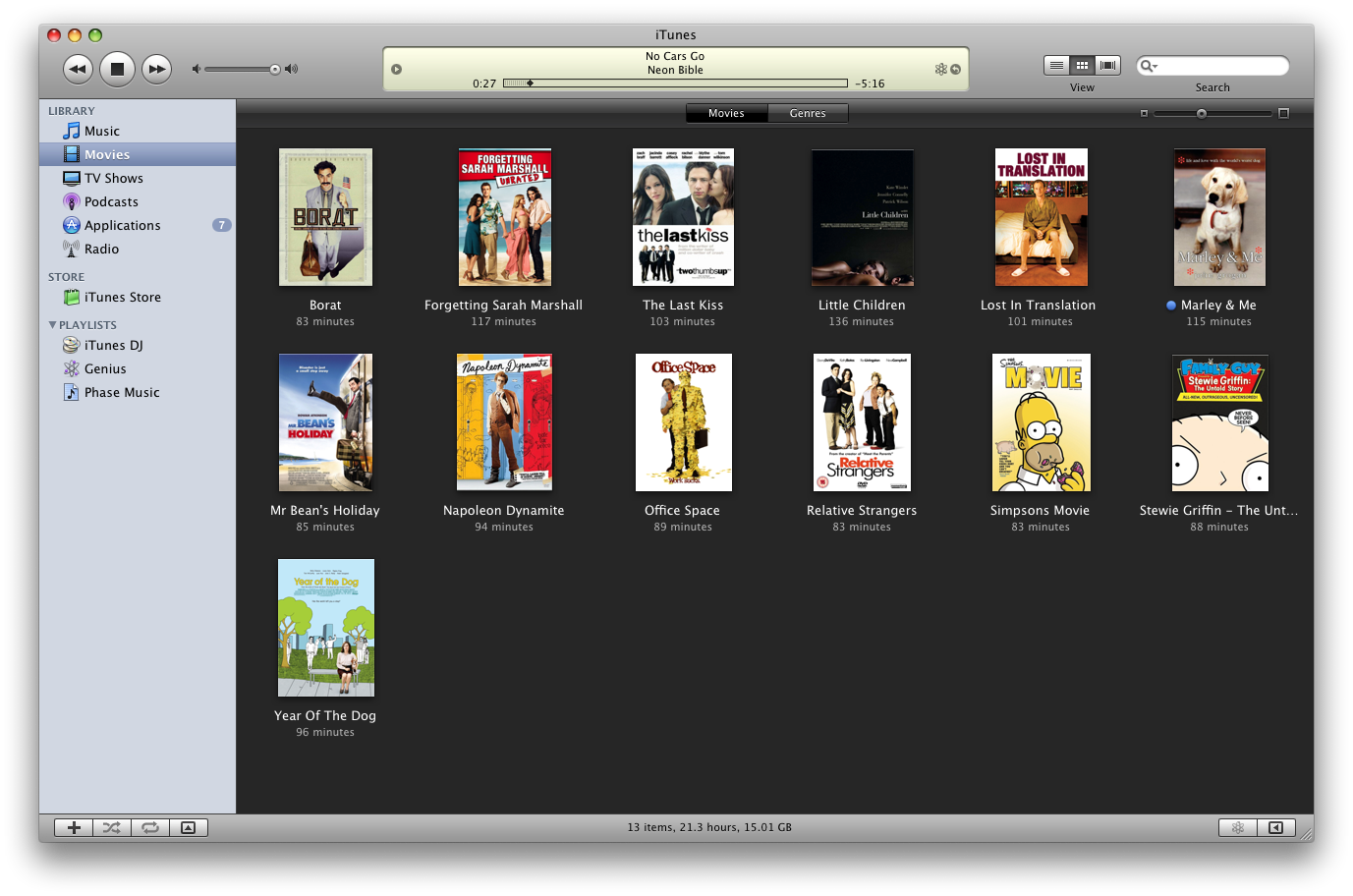
Task: Click the high volume speaker icon
Action: [x=291, y=69]
